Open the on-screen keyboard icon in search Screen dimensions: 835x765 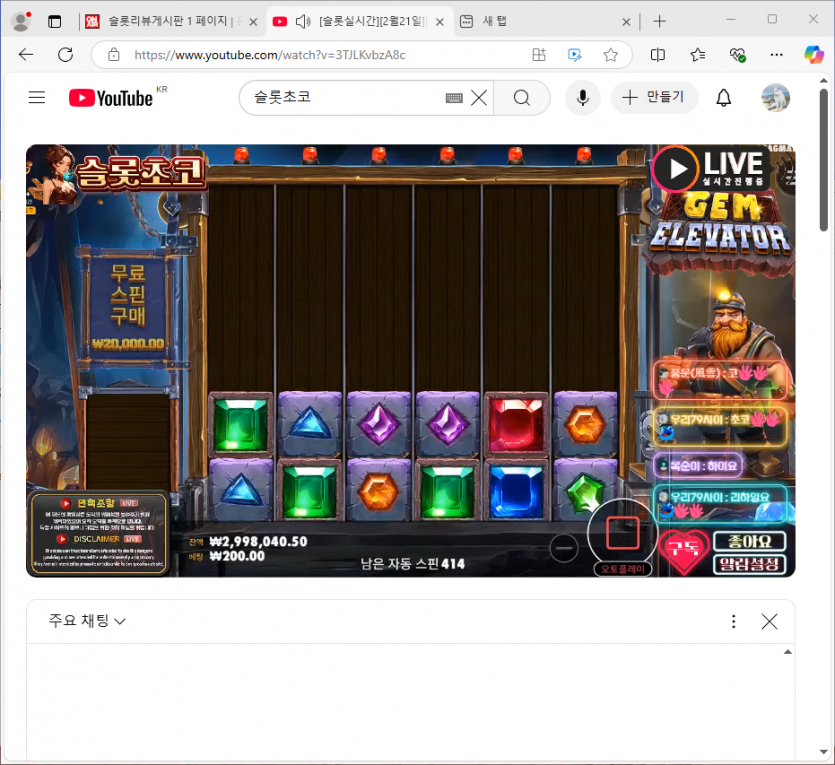coord(454,98)
